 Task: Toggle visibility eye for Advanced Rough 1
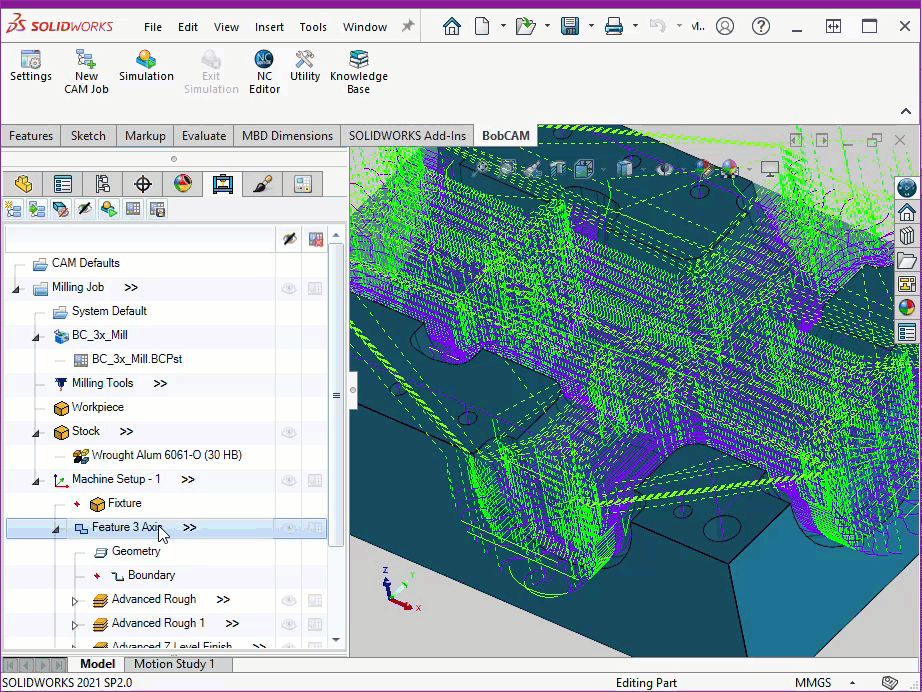pyautogui.click(x=289, y=624)
